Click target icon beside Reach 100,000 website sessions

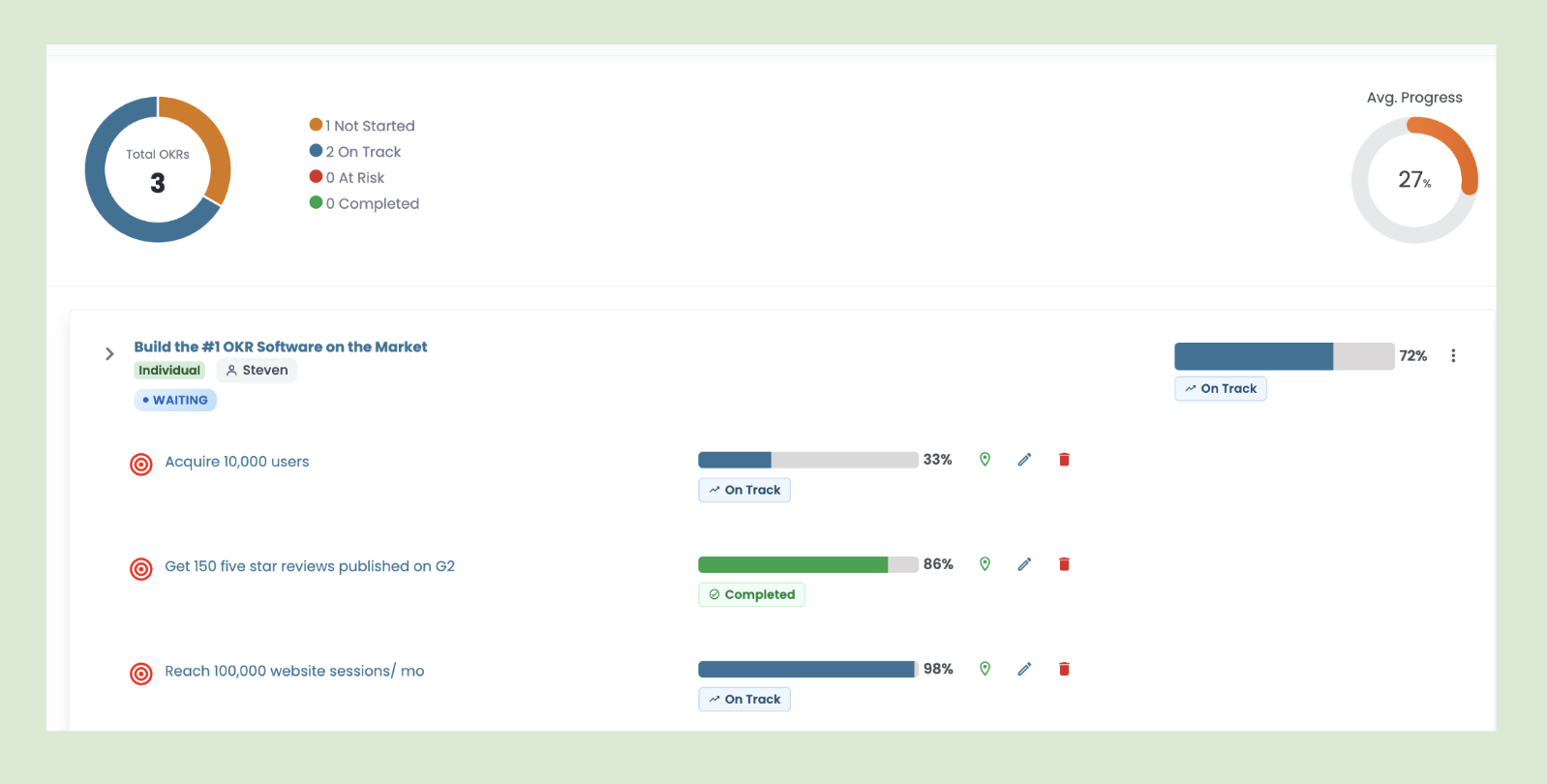(x=141, y=674)
